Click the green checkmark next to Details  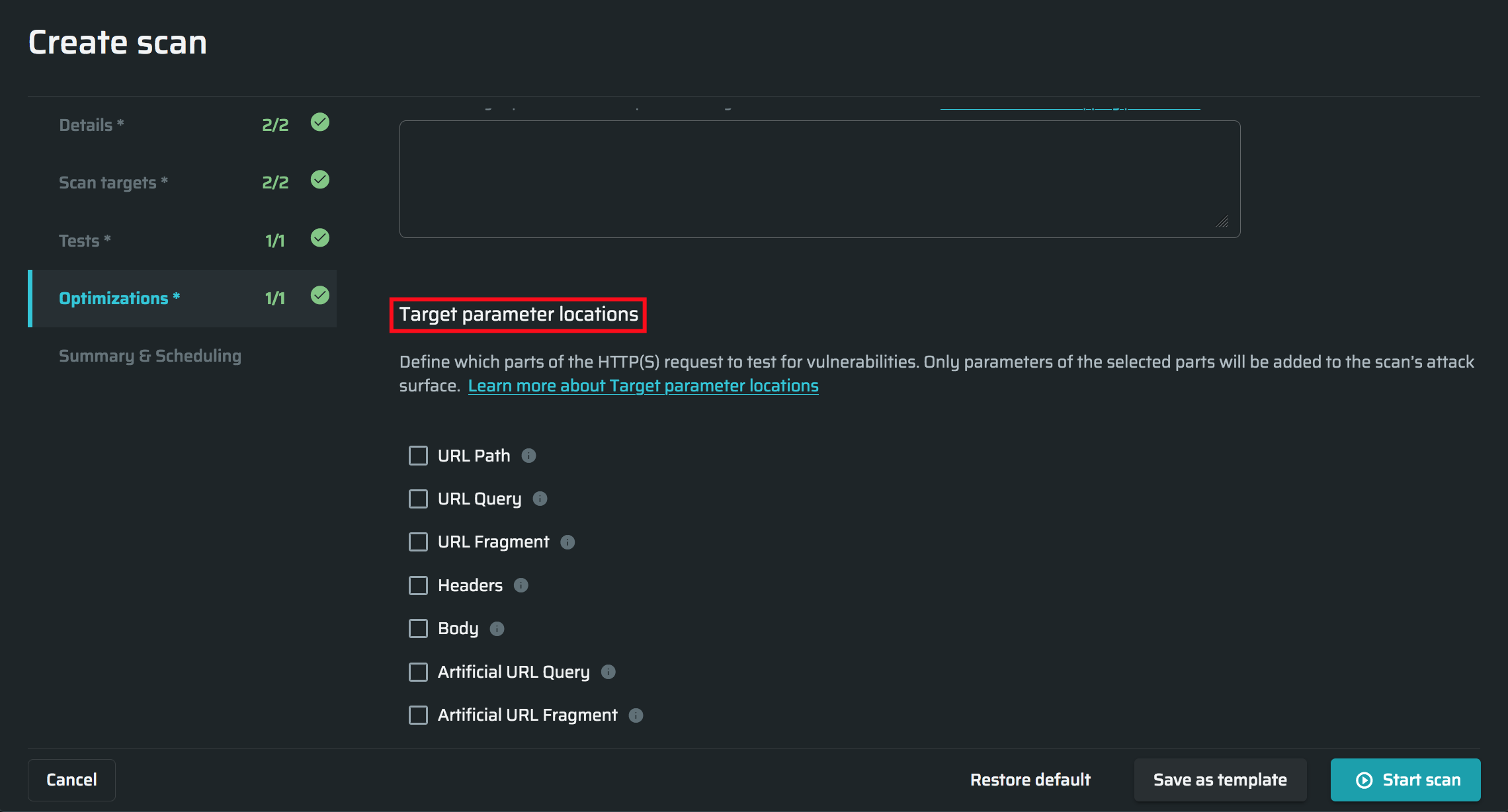pos(320,122)
